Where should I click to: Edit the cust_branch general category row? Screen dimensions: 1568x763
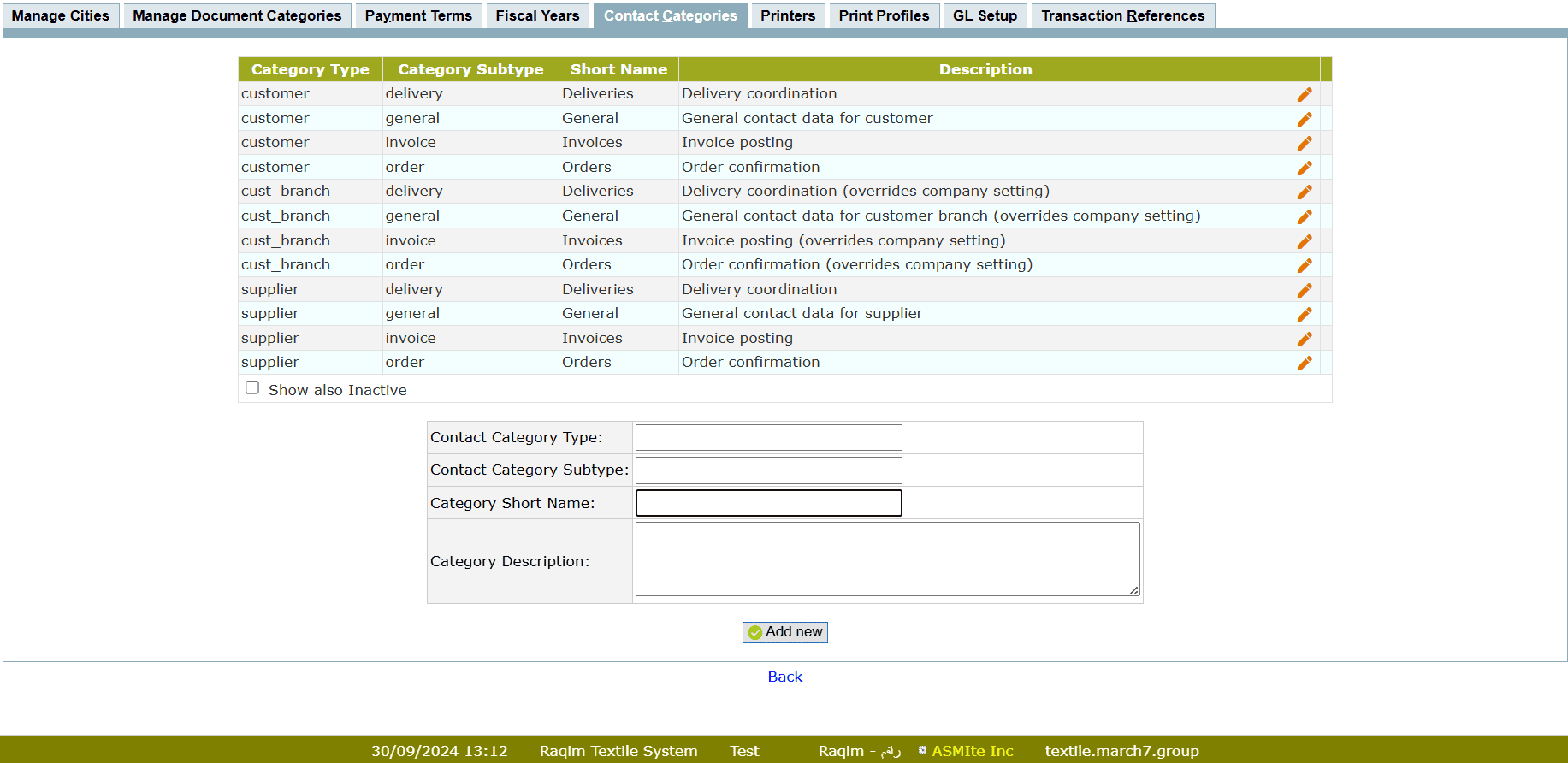point(1304,216)
